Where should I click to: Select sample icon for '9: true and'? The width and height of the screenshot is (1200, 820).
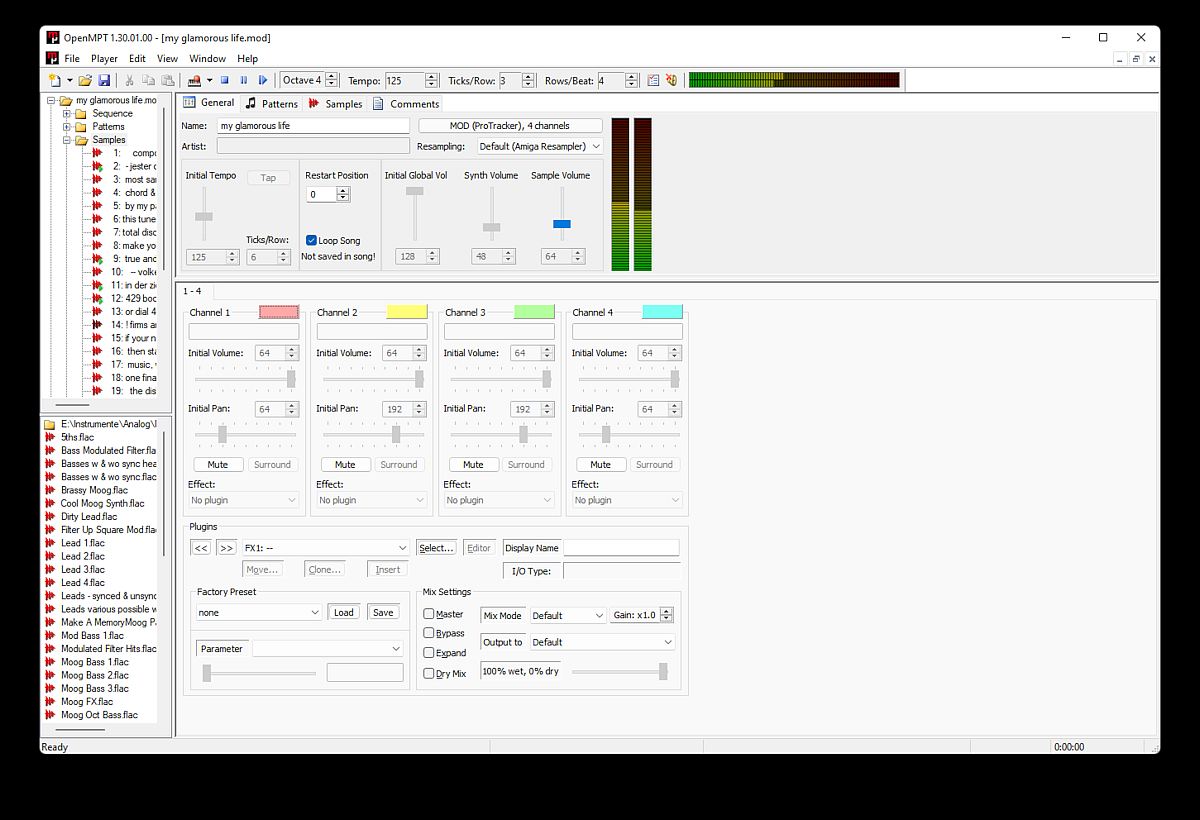point(97,258)
